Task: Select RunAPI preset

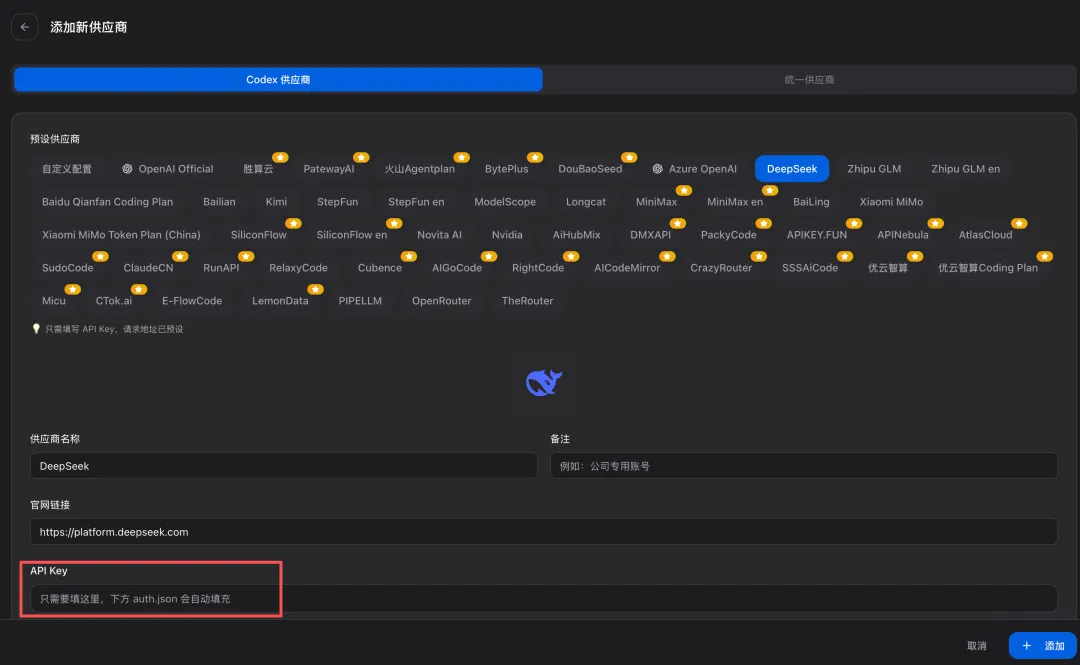Action: [x=221, y=268]
